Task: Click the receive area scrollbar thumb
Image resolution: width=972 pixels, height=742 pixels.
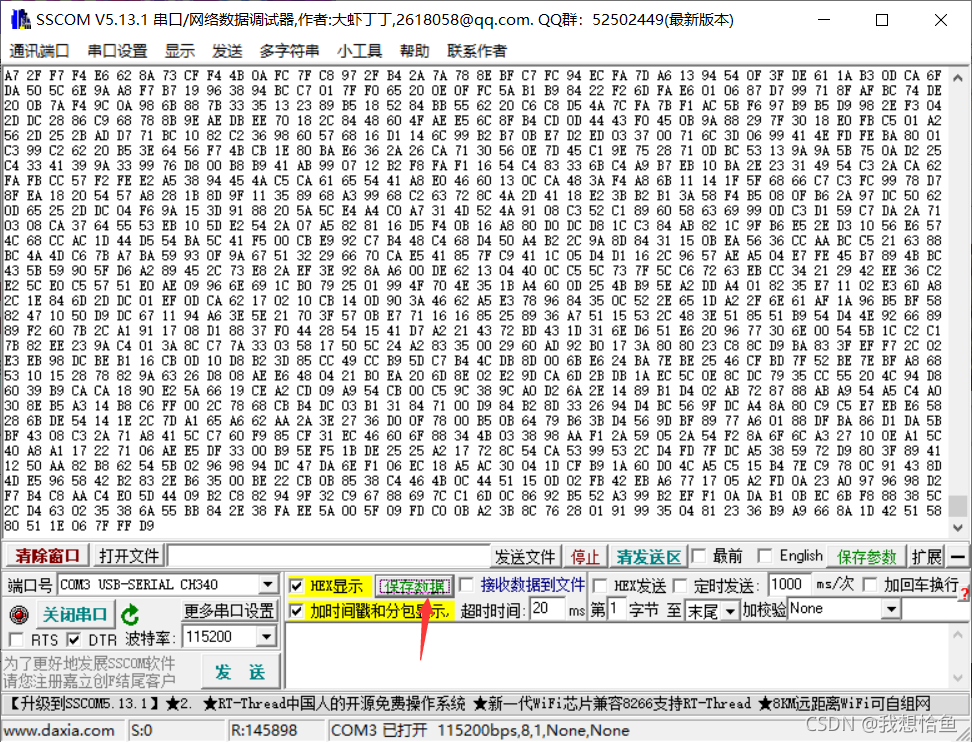Action: click(958, 505)
